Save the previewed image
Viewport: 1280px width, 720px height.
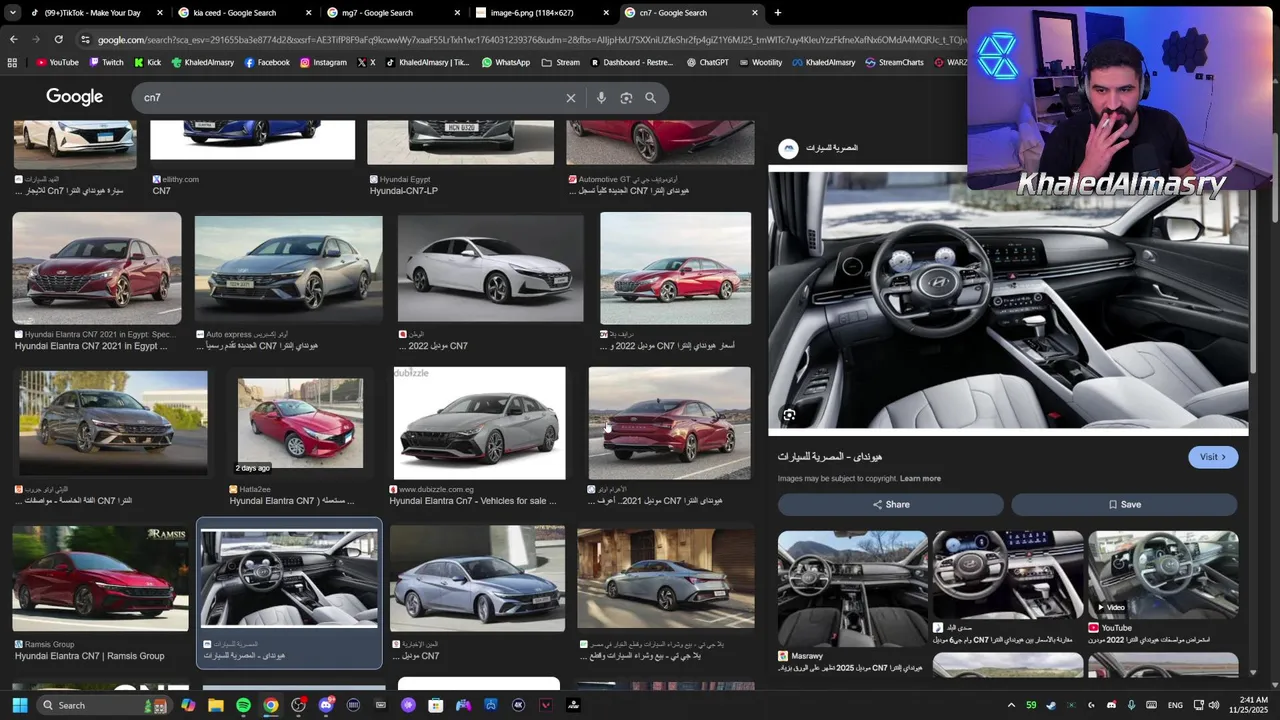click(x=1124, y=504)
